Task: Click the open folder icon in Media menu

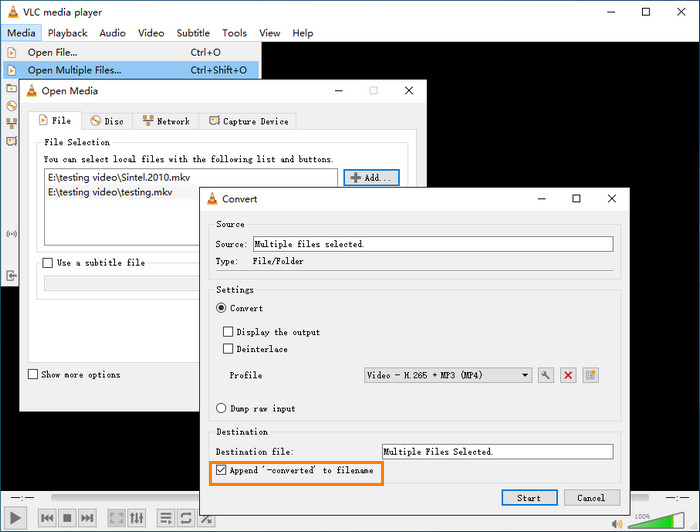Action: pyautogui.click(x=11, y=88)
